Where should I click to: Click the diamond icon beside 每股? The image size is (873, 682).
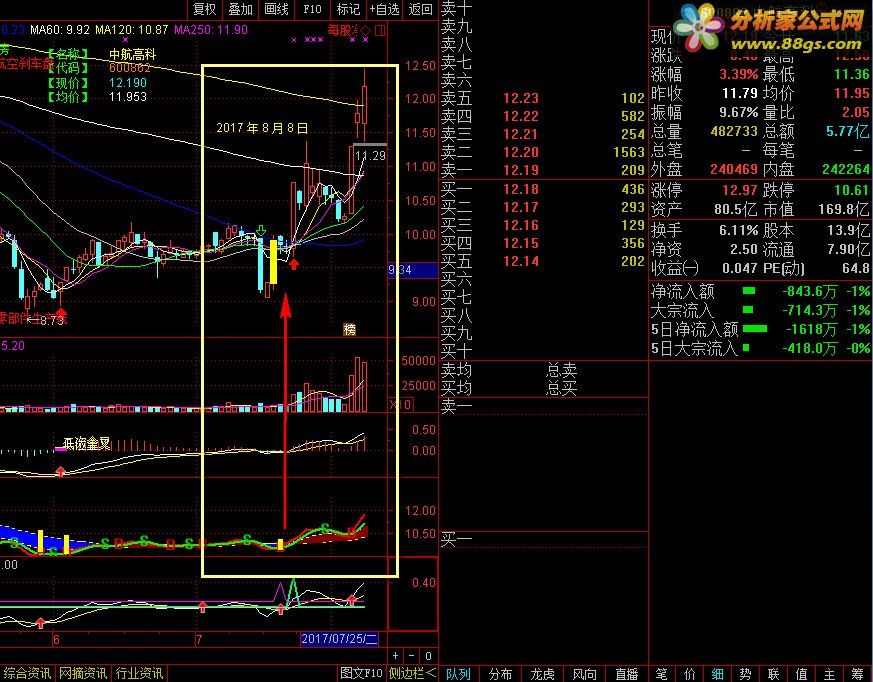pos(366,30)
